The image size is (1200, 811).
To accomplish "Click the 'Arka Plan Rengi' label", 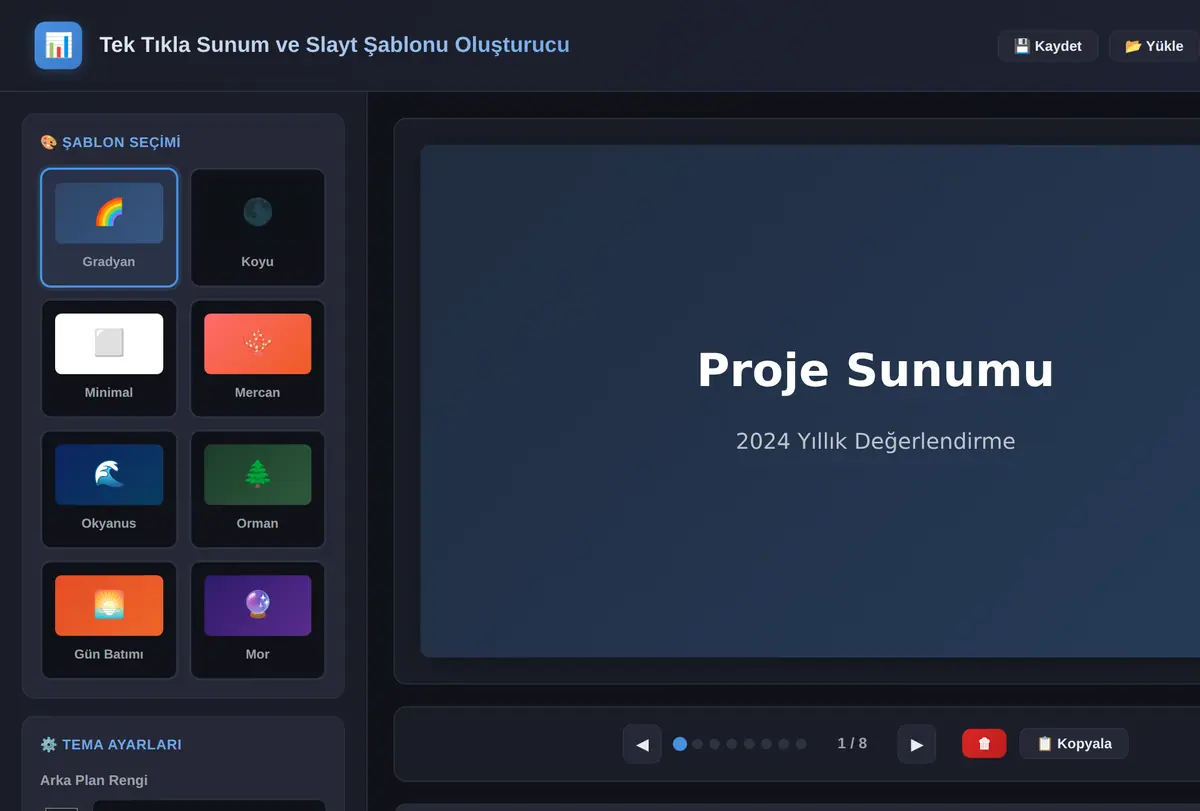I will [x=94, y=780].
